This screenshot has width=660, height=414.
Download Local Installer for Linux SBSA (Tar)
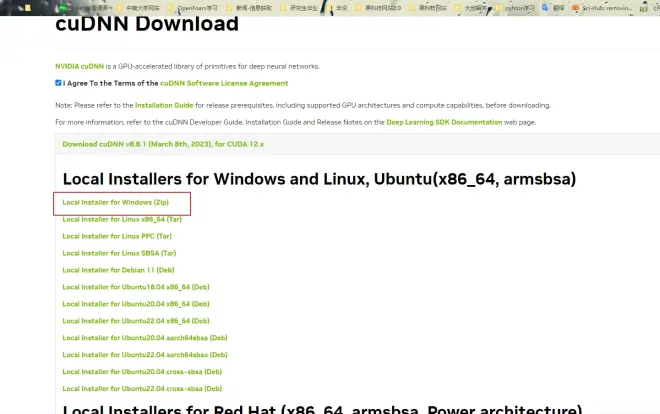pyautogui.click(x=119, y=253)
